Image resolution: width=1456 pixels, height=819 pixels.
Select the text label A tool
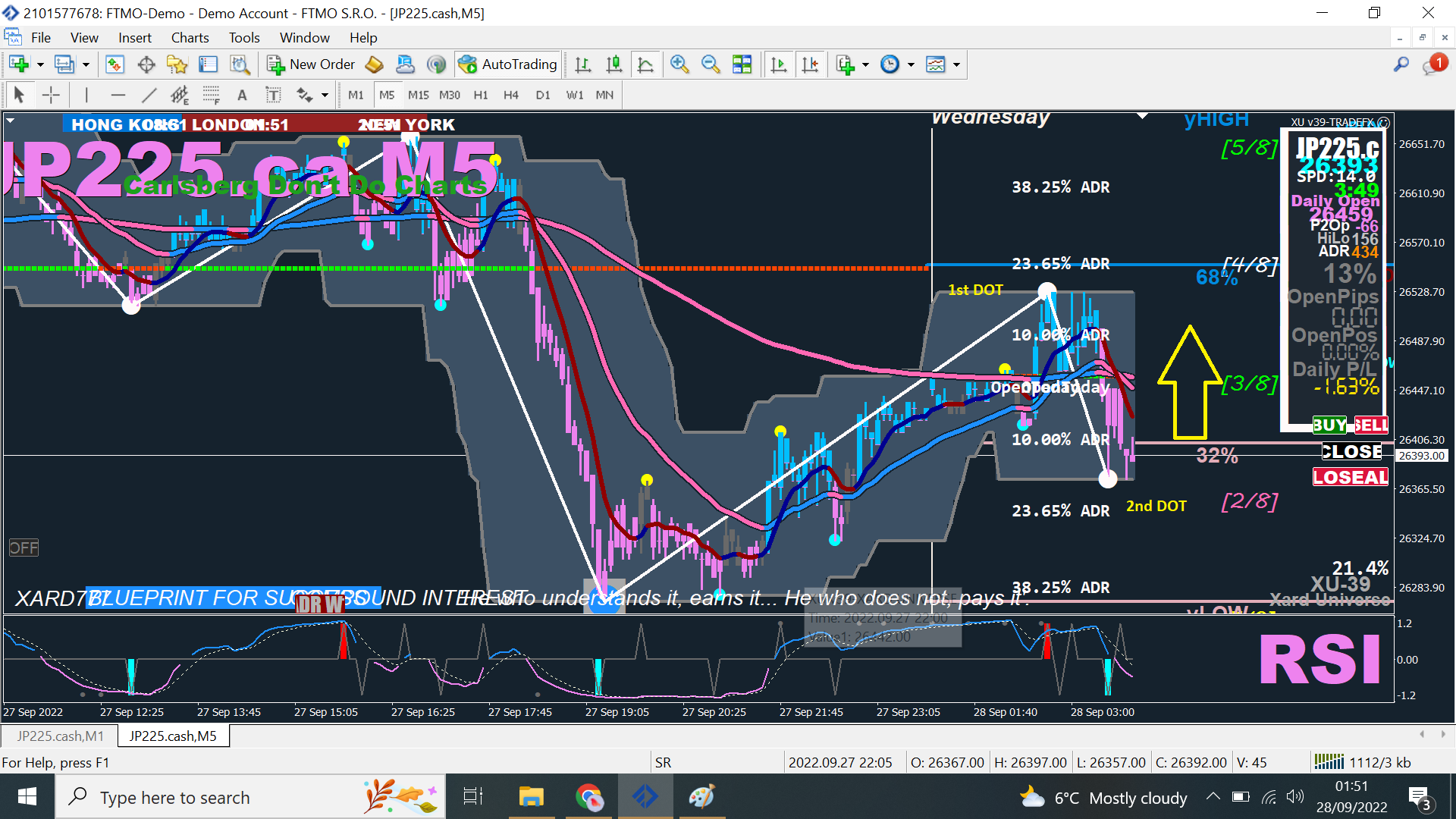coord(242,95)
